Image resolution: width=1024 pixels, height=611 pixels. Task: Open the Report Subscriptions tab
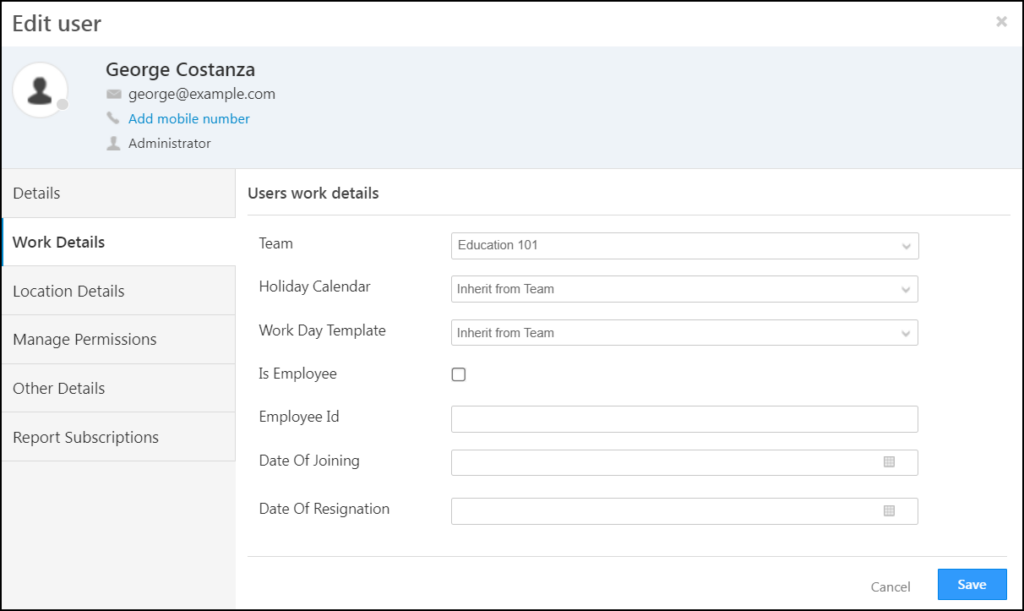(85, 437)
